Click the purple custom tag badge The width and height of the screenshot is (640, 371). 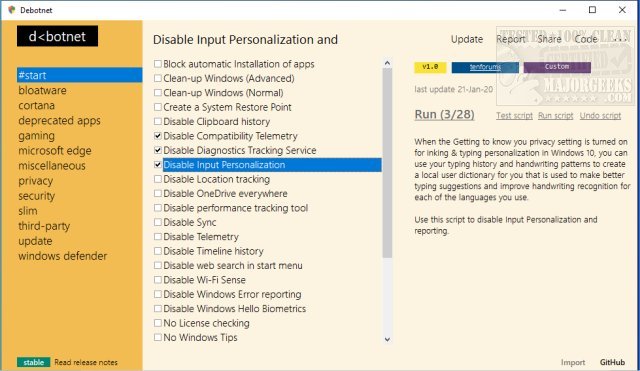[x=557, y=67]
